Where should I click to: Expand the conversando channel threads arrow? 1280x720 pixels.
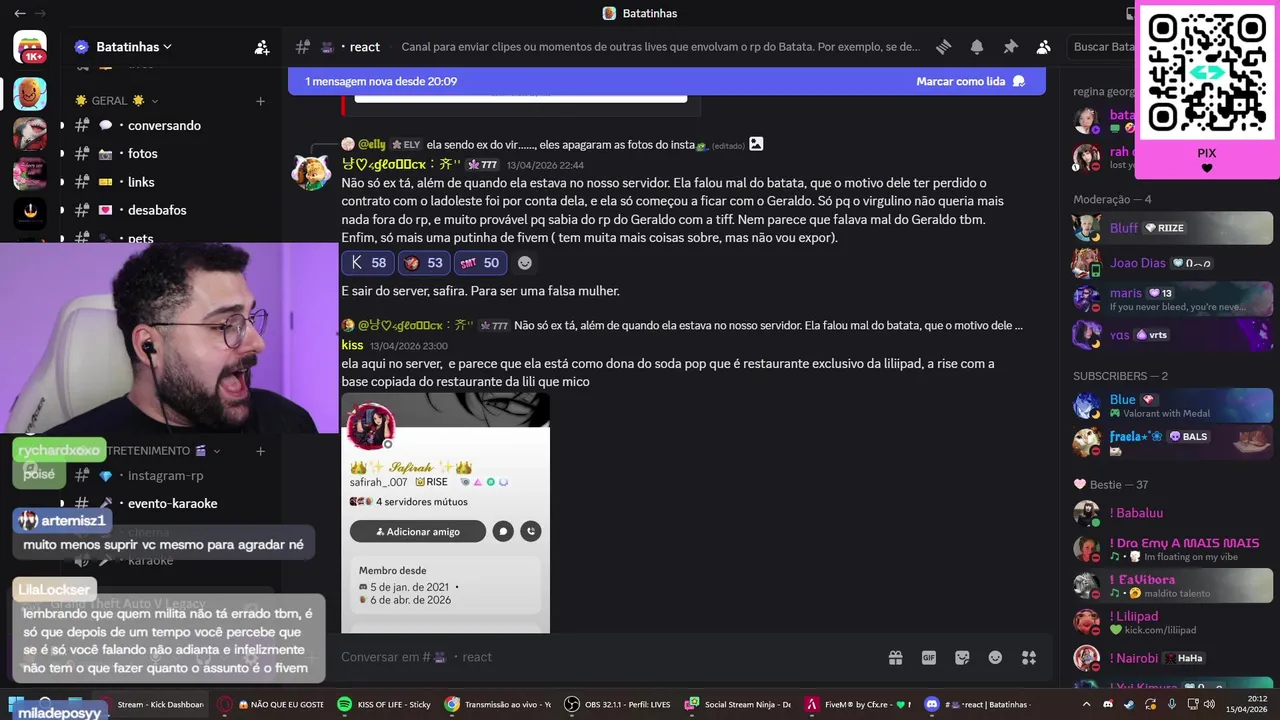62,126
